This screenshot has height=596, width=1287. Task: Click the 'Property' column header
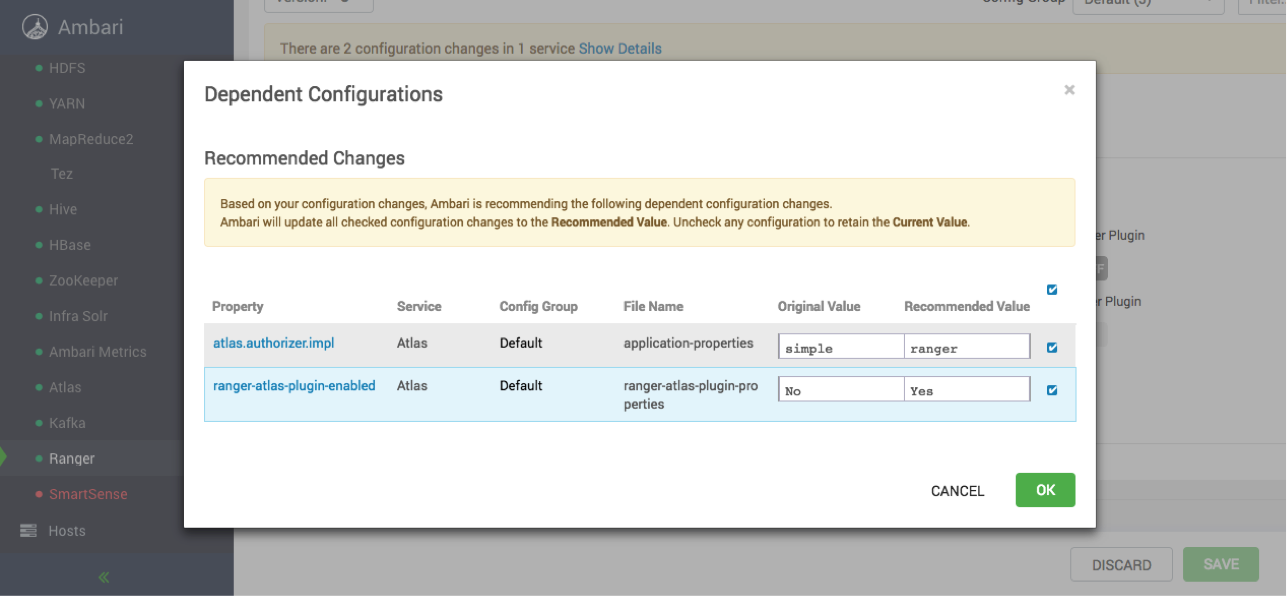(x=238, y=307)
